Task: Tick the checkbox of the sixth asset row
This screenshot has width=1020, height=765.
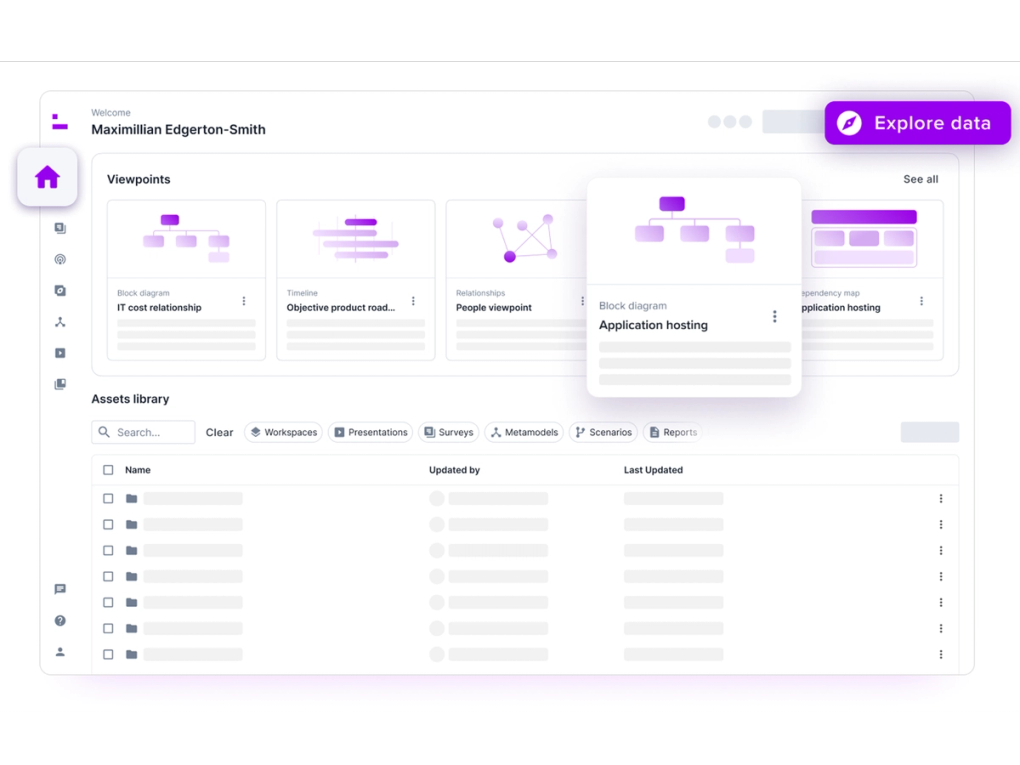Action: (x=108, y=629)
